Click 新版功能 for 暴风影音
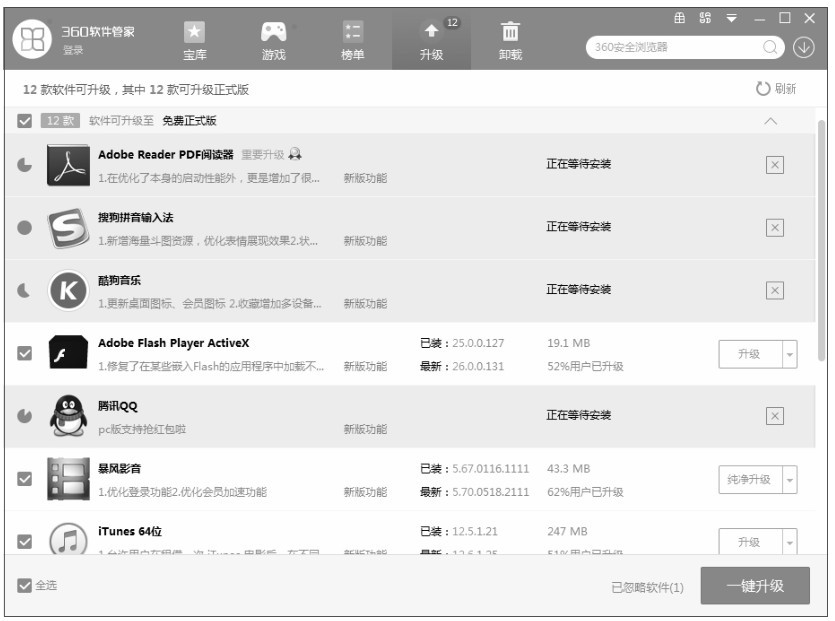 click(x=365, y=492)
